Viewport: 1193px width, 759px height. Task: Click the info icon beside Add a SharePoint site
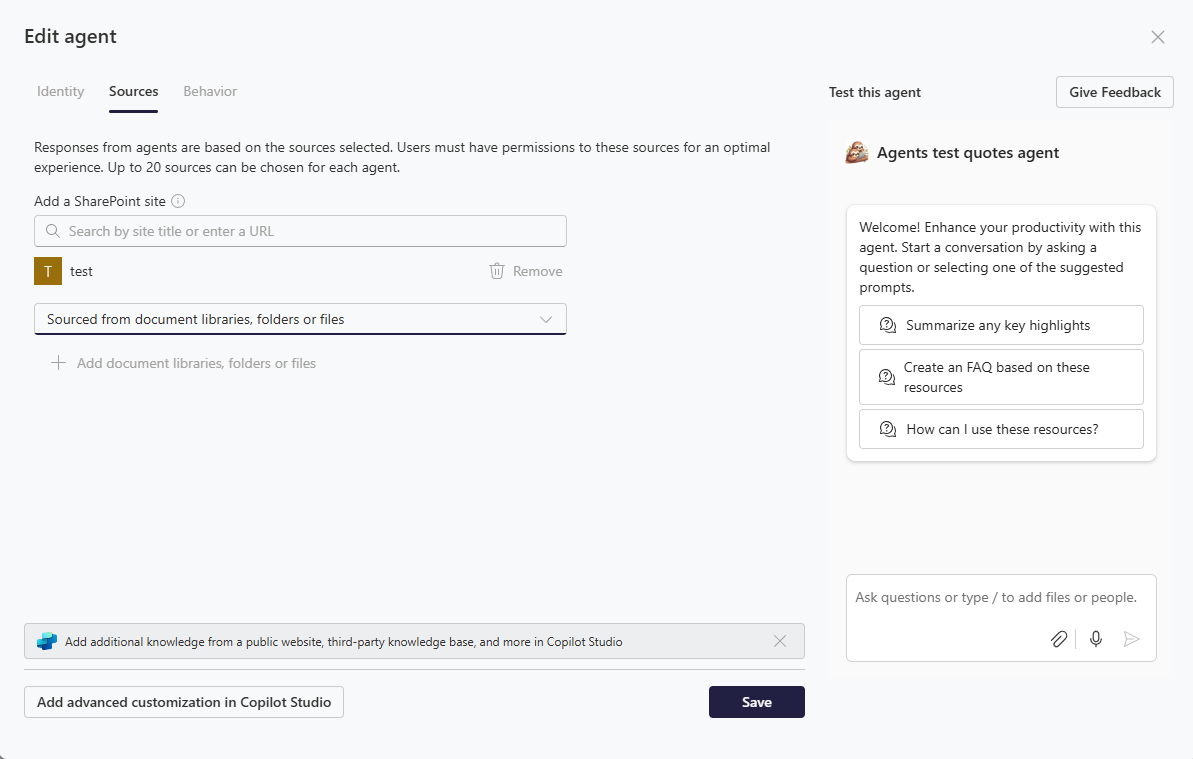[178, 201]
